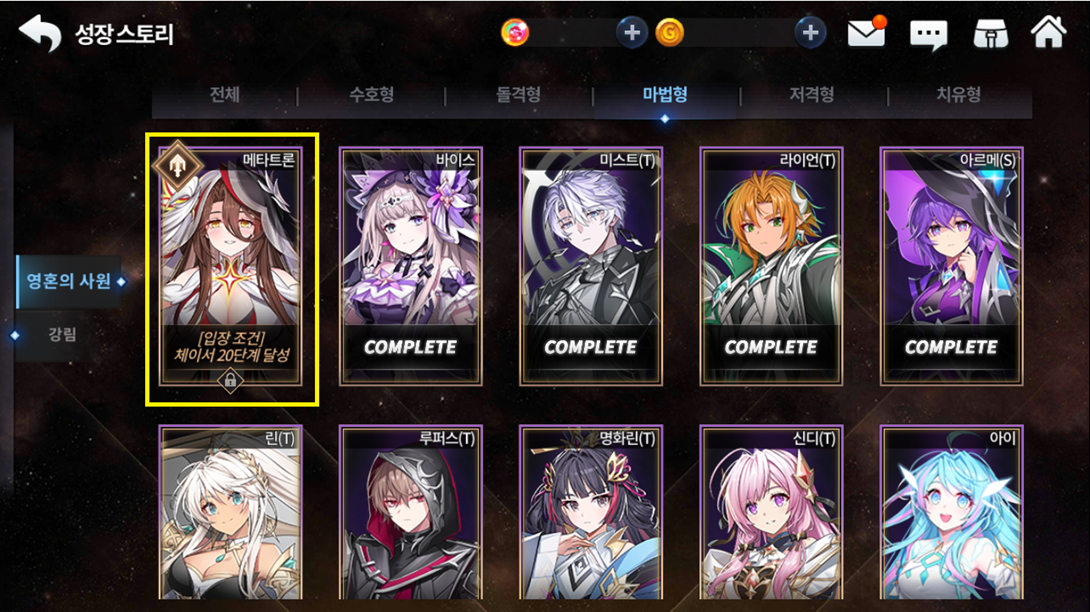Open the chat speech bubble icon
This screenshot has width=1090, height=612.
click(928, 34)
